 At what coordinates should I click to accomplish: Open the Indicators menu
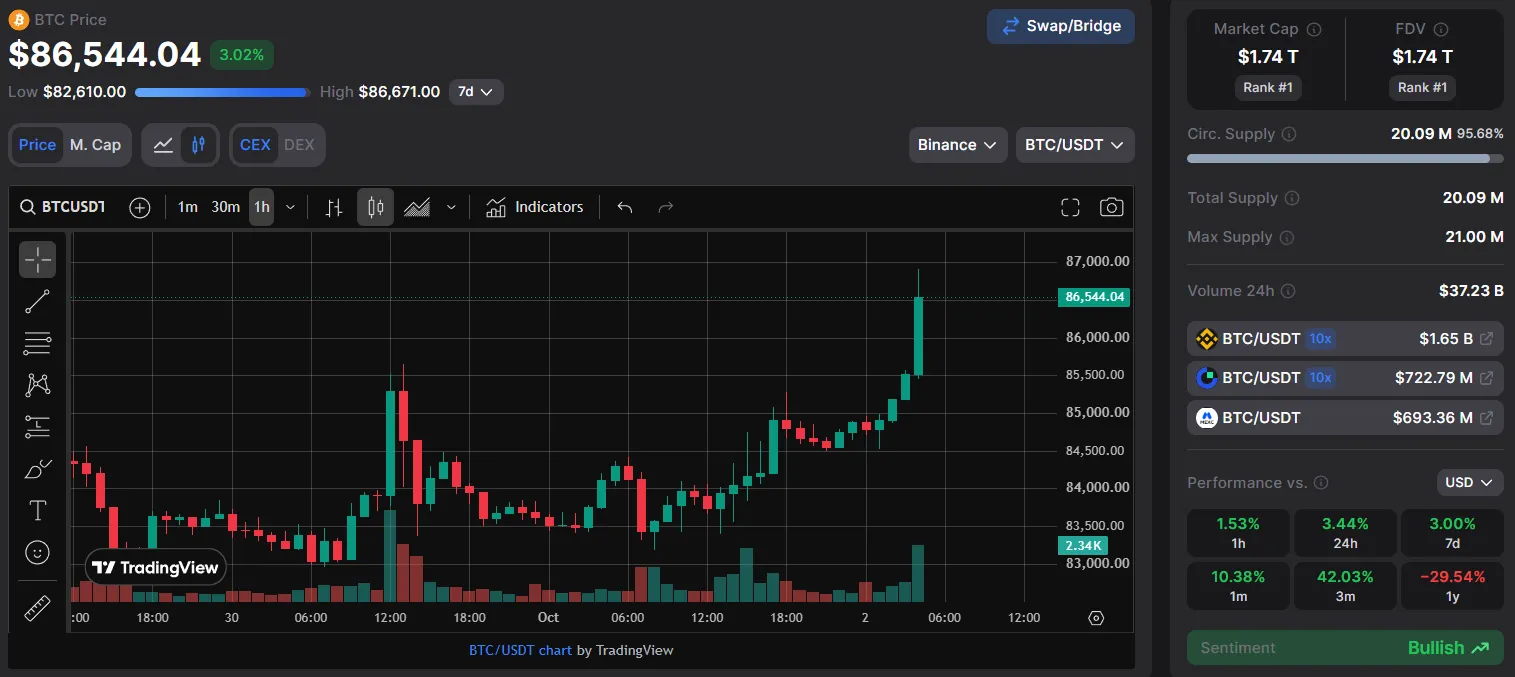tap(535, 207)
